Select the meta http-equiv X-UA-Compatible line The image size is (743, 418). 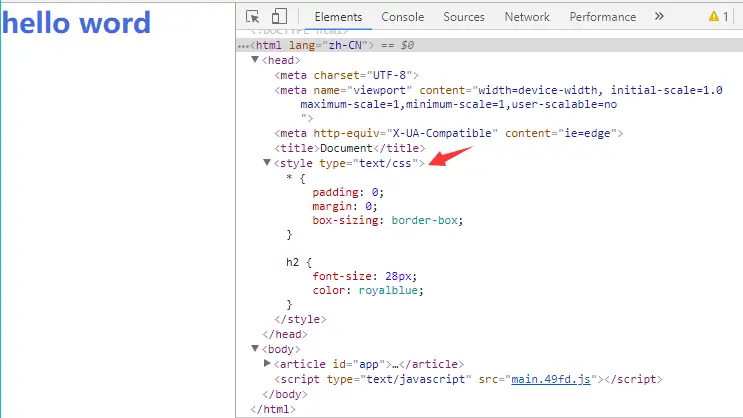click(448, 133)
